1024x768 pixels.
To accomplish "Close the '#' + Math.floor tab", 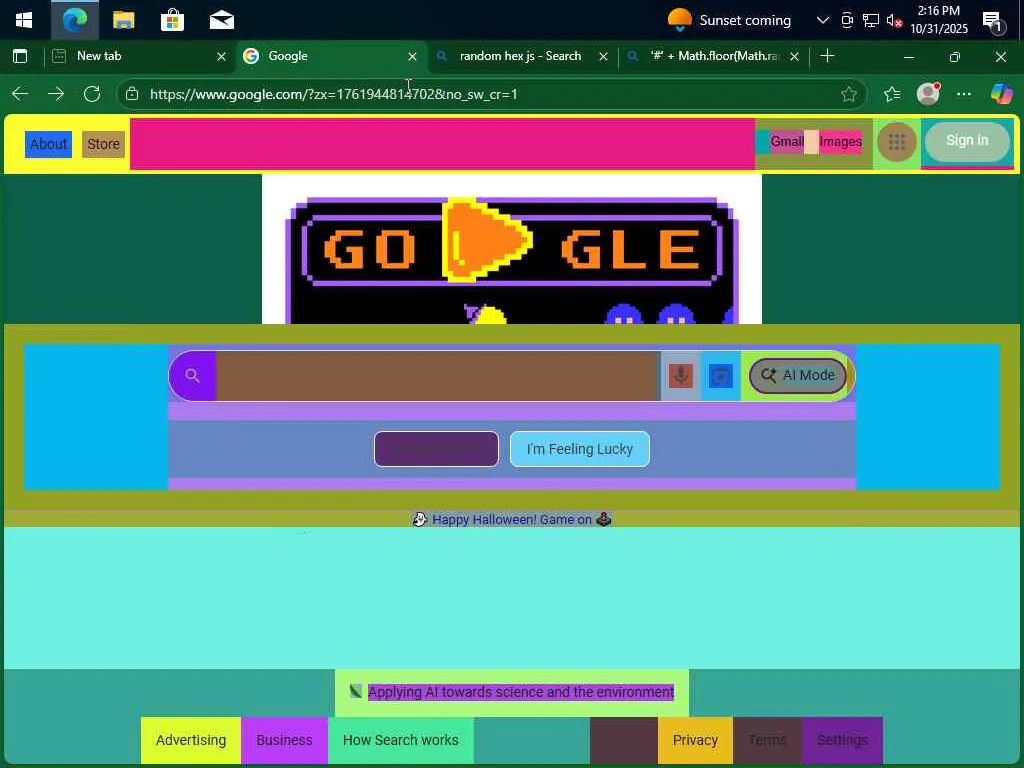I will point(794,57).
